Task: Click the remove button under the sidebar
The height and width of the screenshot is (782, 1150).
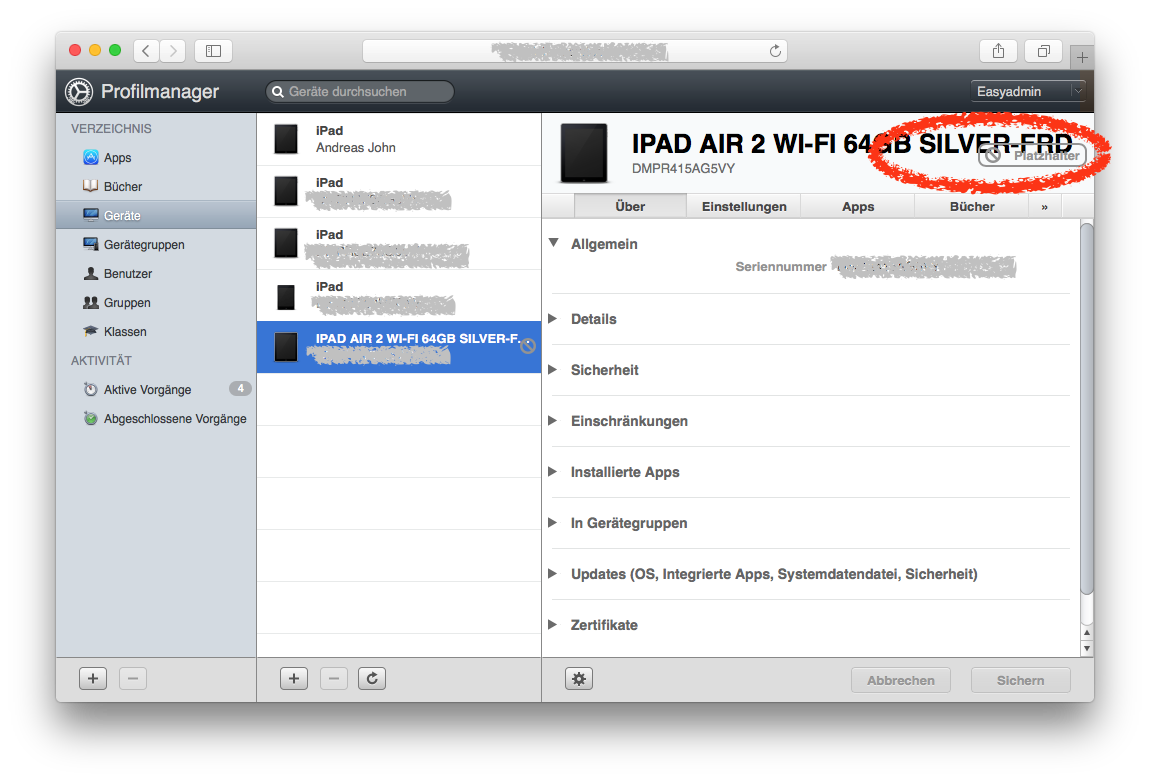Action: point(133,679)
